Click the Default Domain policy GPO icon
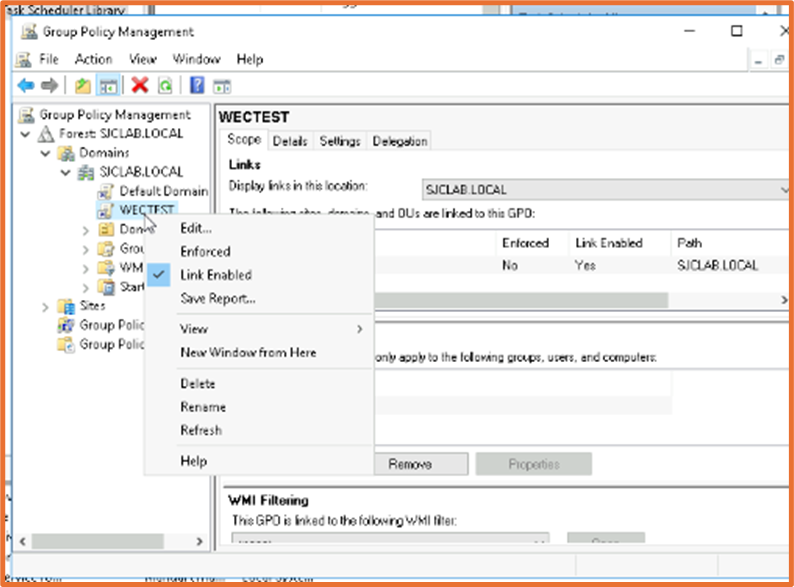Viewport: 794px width, 587px height. (106, 191)
